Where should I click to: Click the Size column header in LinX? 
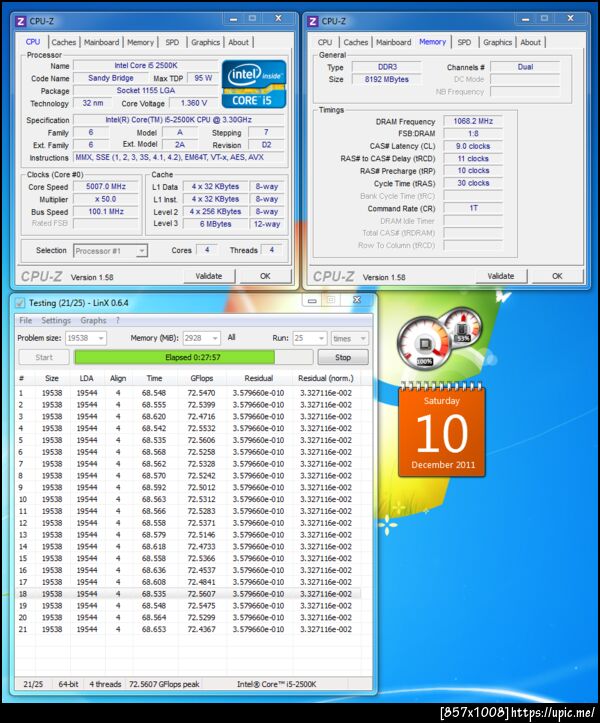52,378
